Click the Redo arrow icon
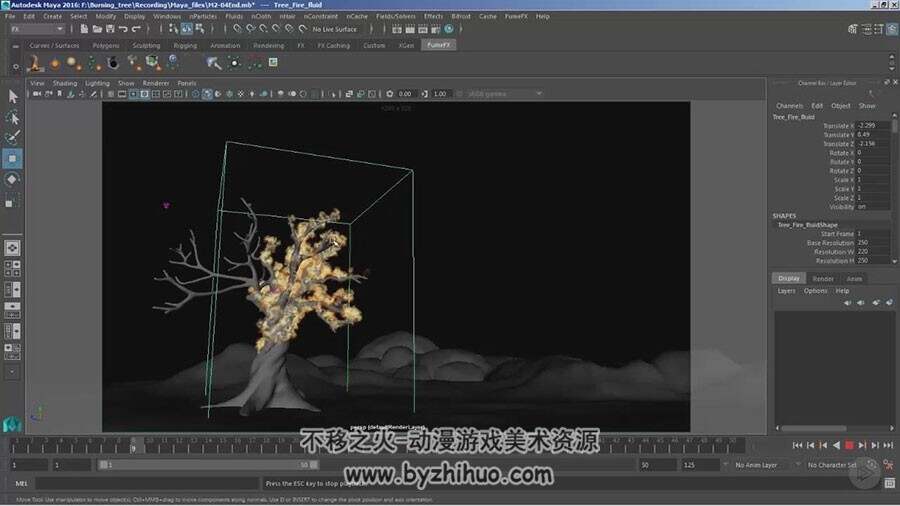Image resolution: width=900 pixels, height=506 pixels. click(x=136, y=29)
